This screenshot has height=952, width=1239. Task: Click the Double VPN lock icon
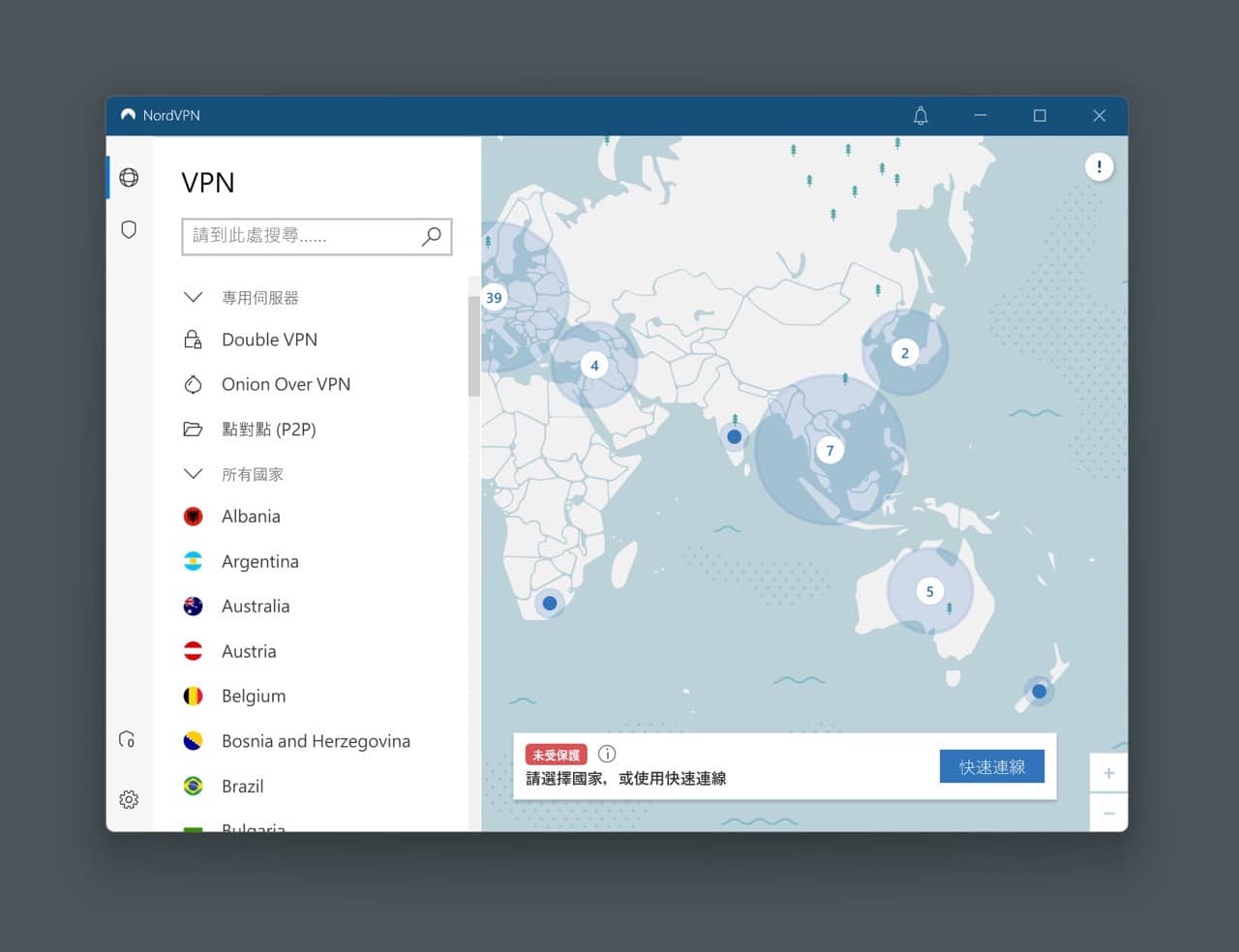tap(193, 340)
